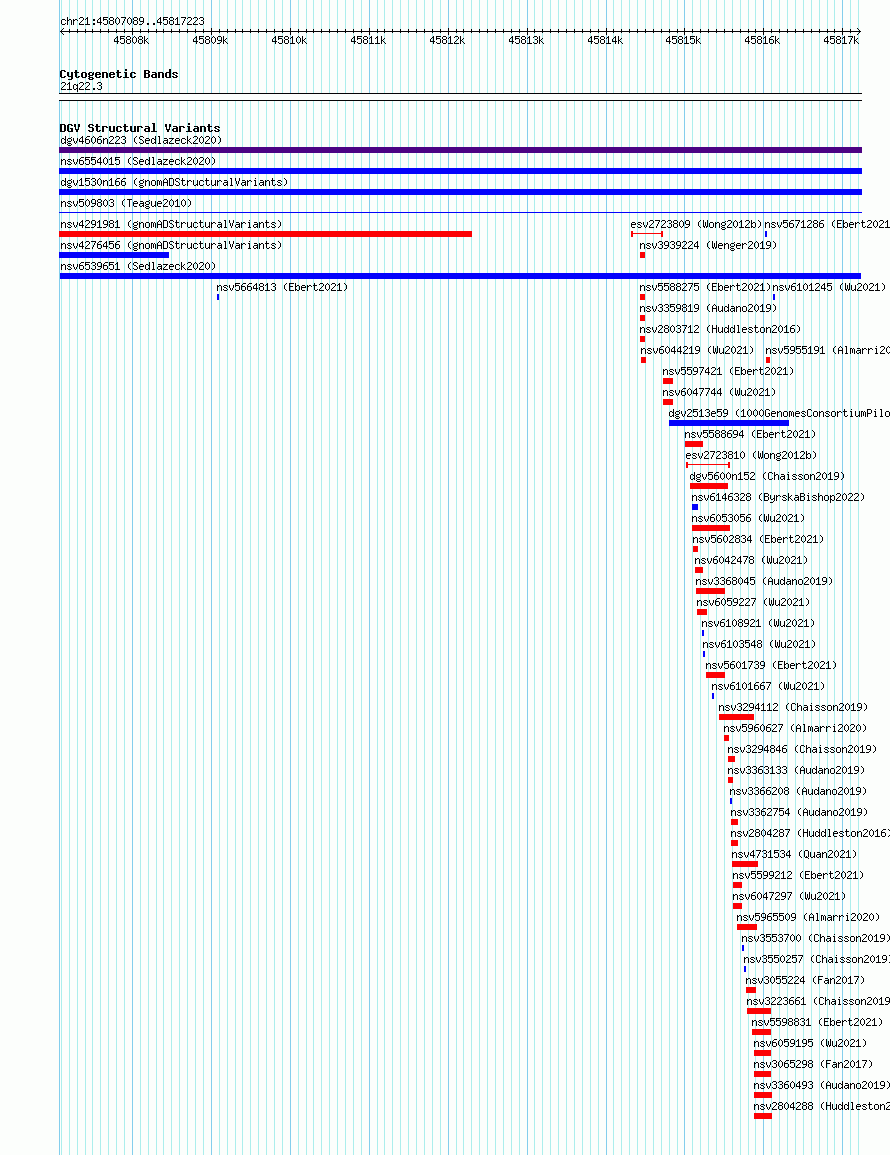Select nsv6101667 (Wu2021) label

point(768,686)
